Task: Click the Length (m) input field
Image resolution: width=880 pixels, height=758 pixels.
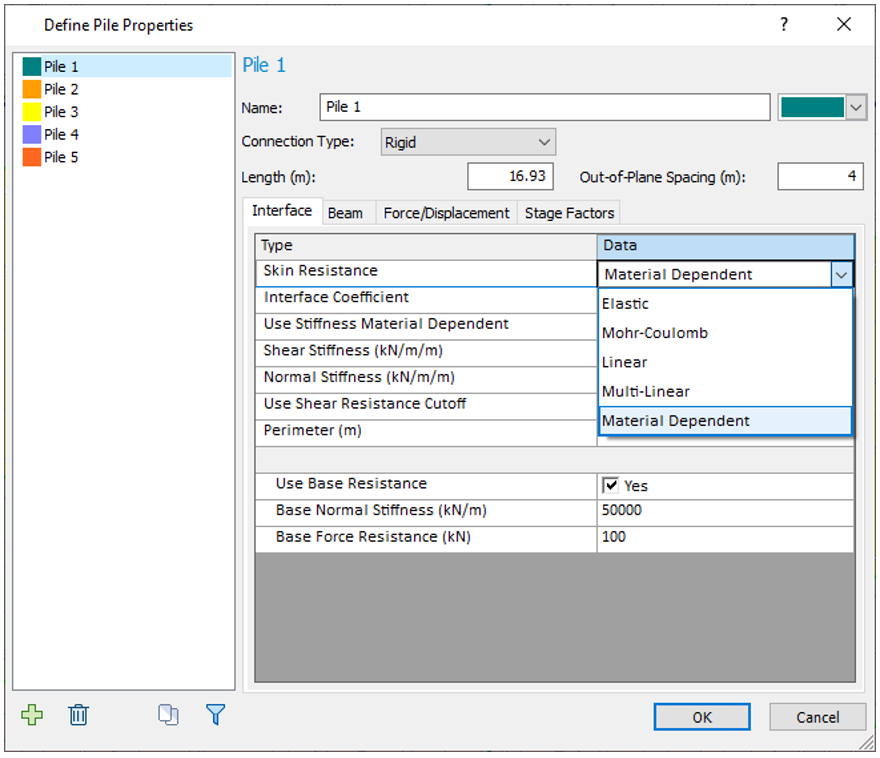Action: pyautogui.click(x=510, y=177)
